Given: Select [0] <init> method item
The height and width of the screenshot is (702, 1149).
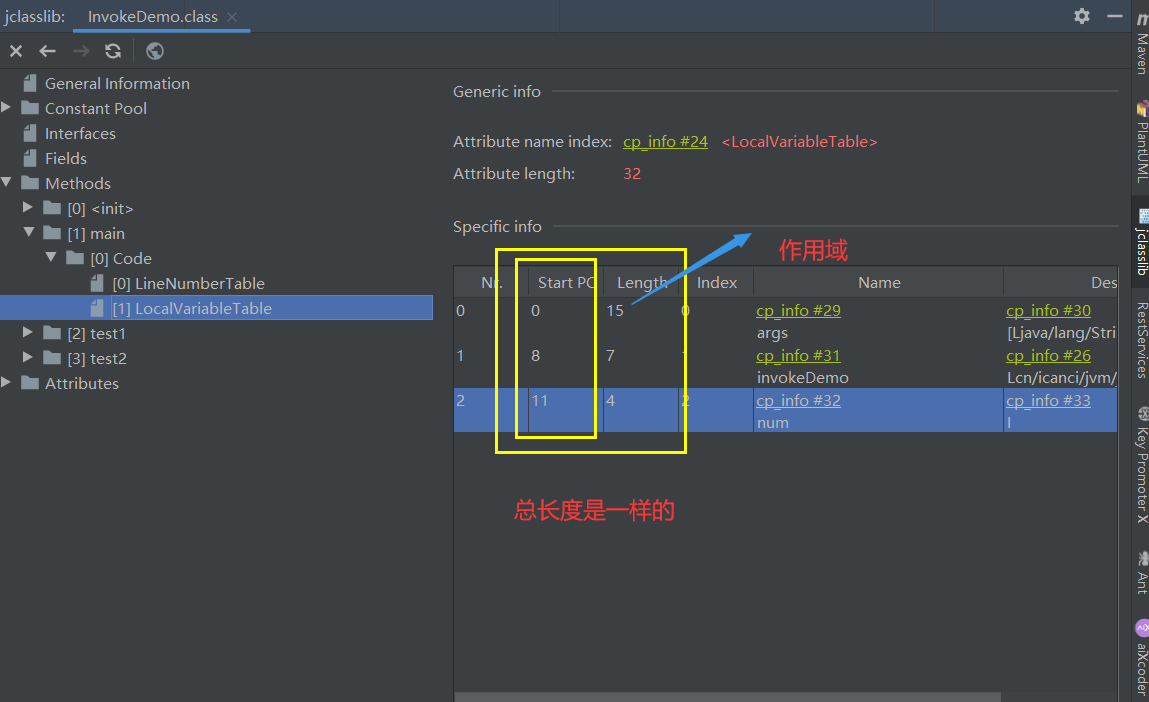Looking at the screenshot, I should point(100,209).
